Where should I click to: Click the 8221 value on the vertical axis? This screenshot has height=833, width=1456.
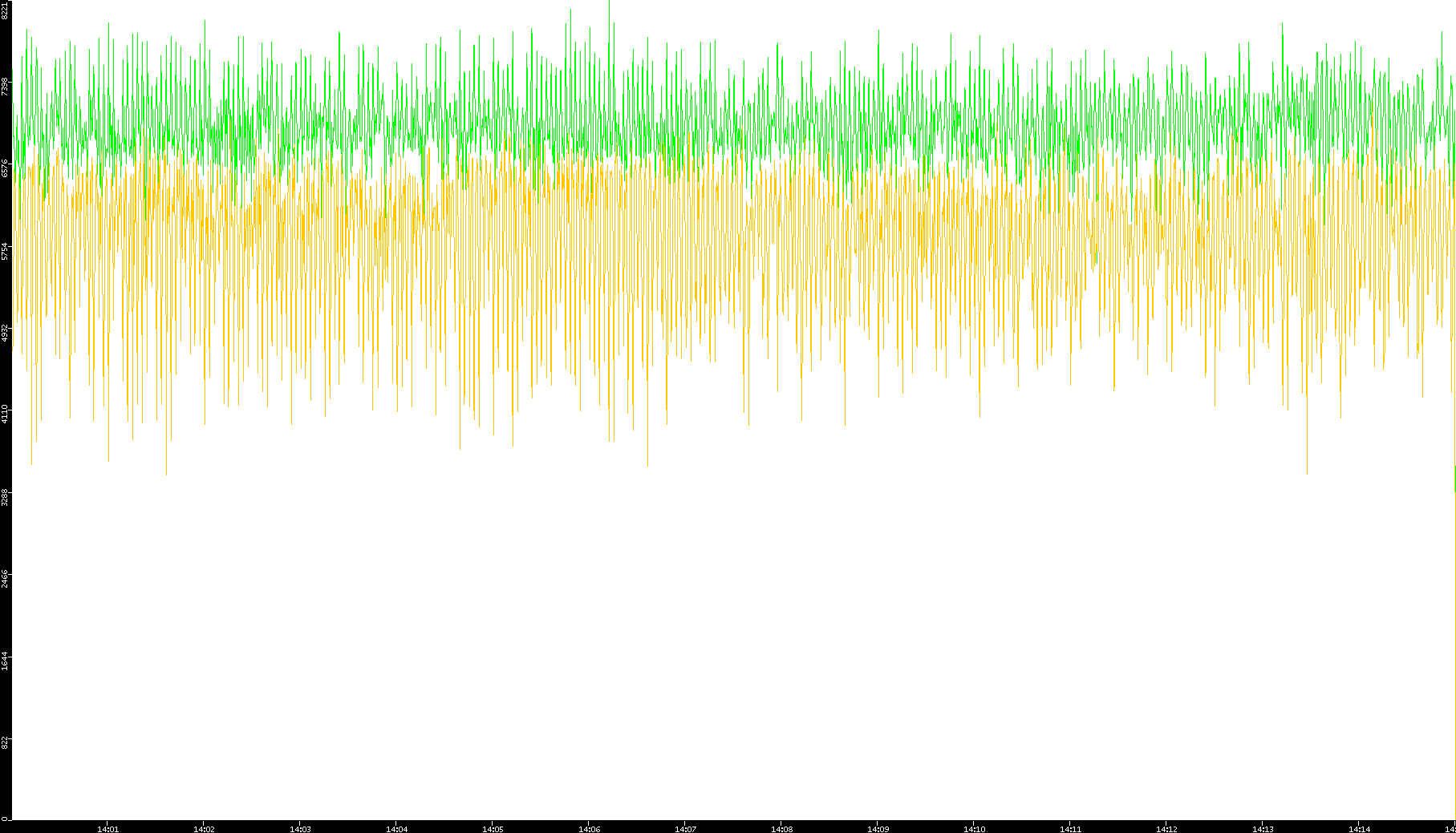[6, 10]
